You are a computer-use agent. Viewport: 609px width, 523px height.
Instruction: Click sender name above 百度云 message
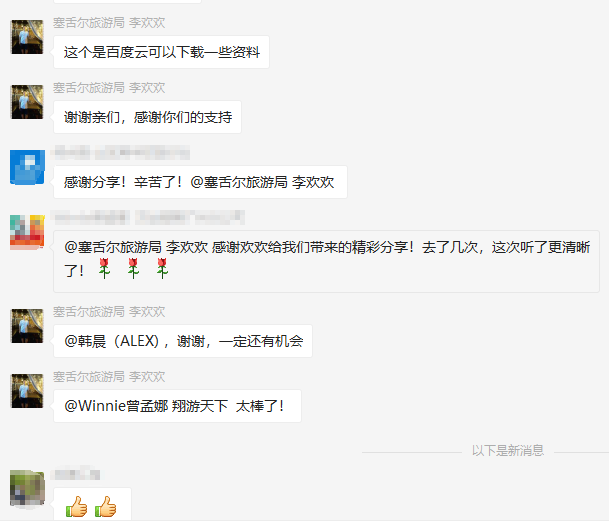pos(109,23)
